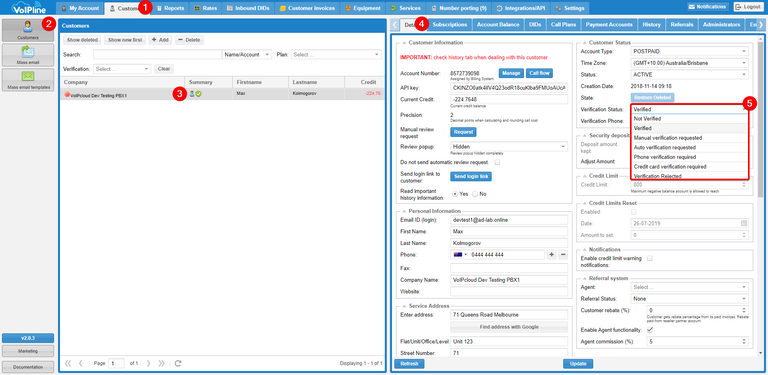Click the VoIPline logo

tap(28, 7)
